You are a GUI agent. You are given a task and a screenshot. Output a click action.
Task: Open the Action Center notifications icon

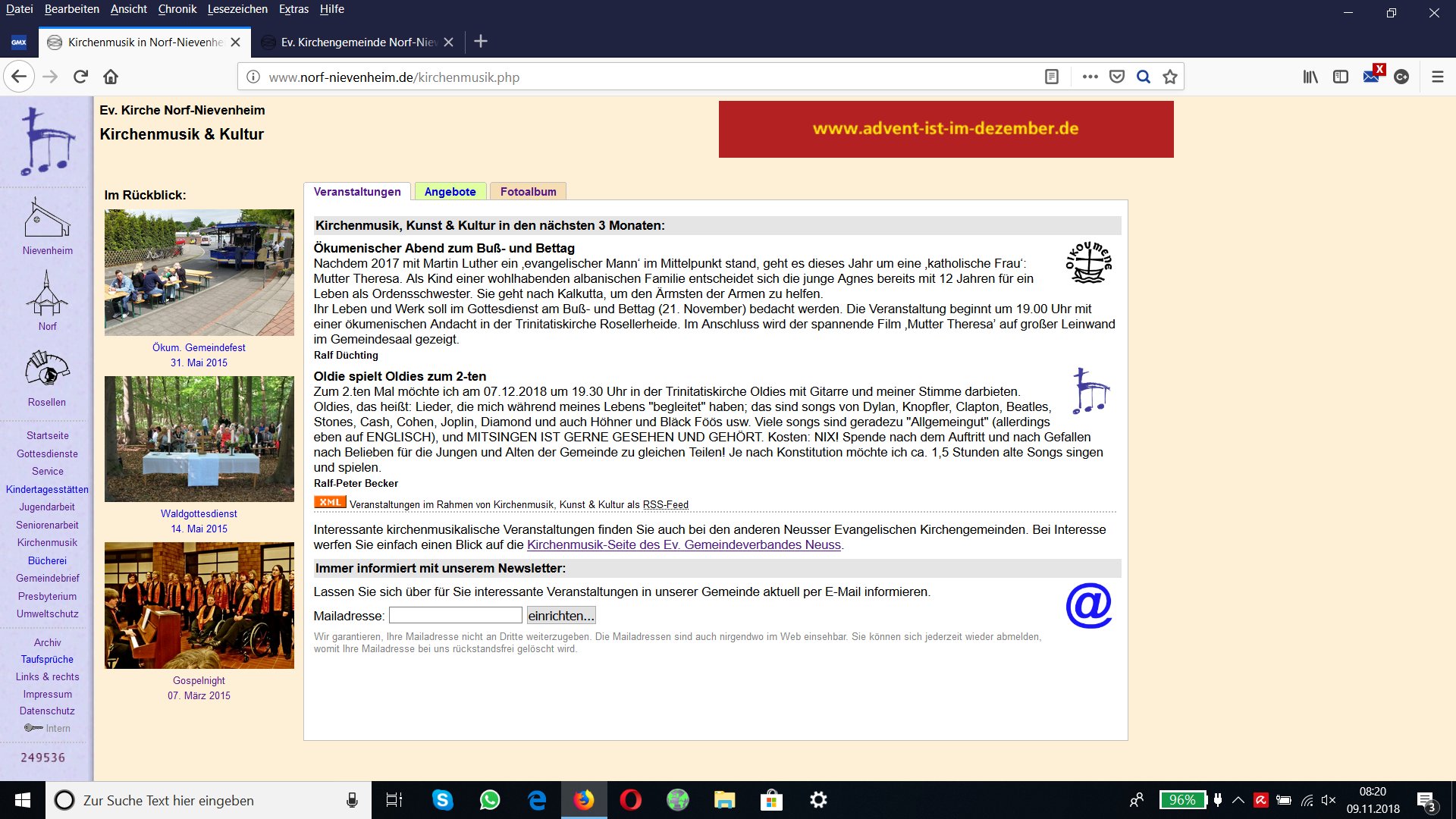pos(1426,800)
